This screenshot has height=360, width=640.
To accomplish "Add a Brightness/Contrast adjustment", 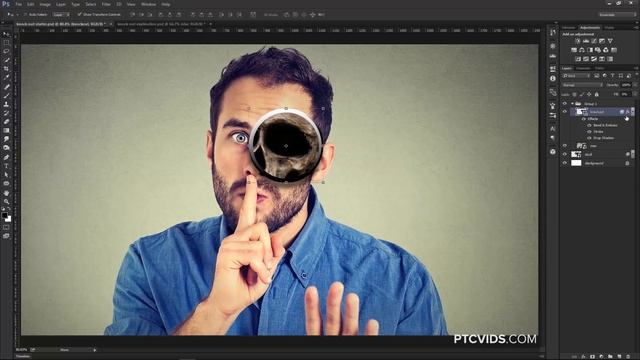I will pos(578,41).
